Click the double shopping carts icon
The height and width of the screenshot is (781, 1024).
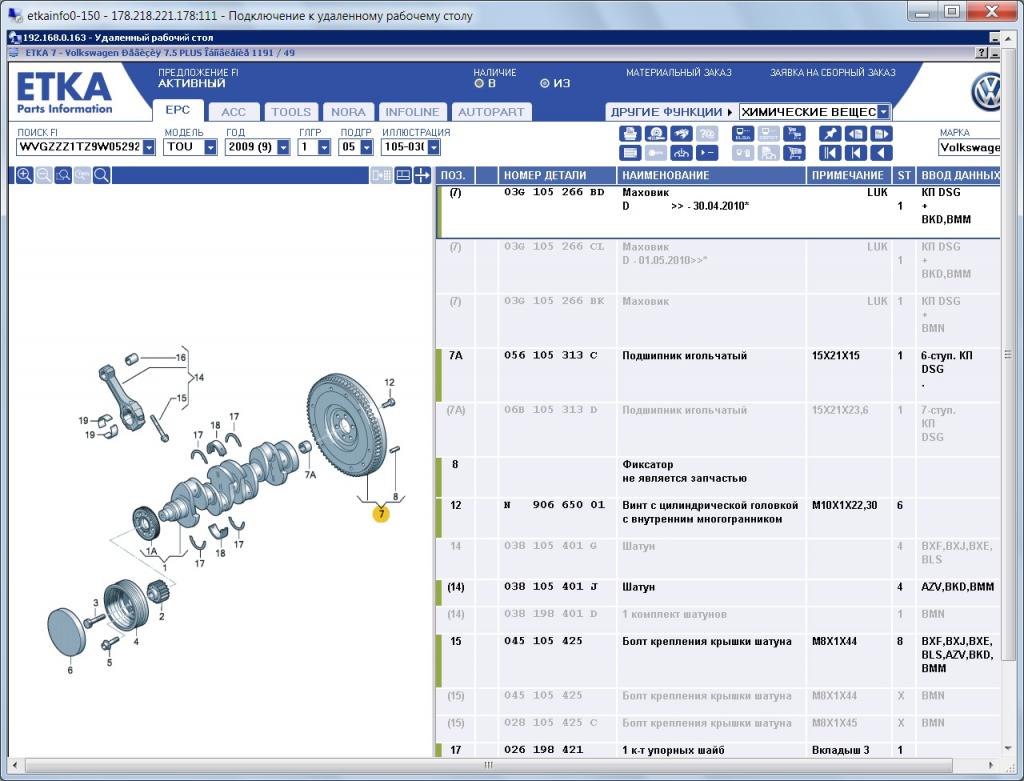tap(793, 134)
